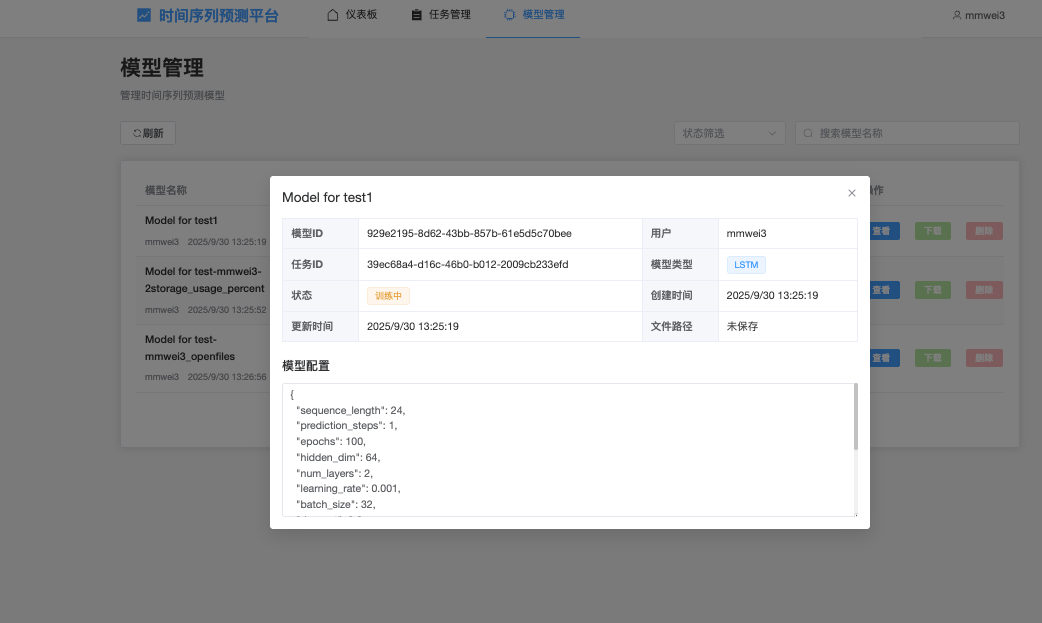Screen dimensions: 1042x623
Task: Click 删除 for Model for test1
Action: [984, 231]
